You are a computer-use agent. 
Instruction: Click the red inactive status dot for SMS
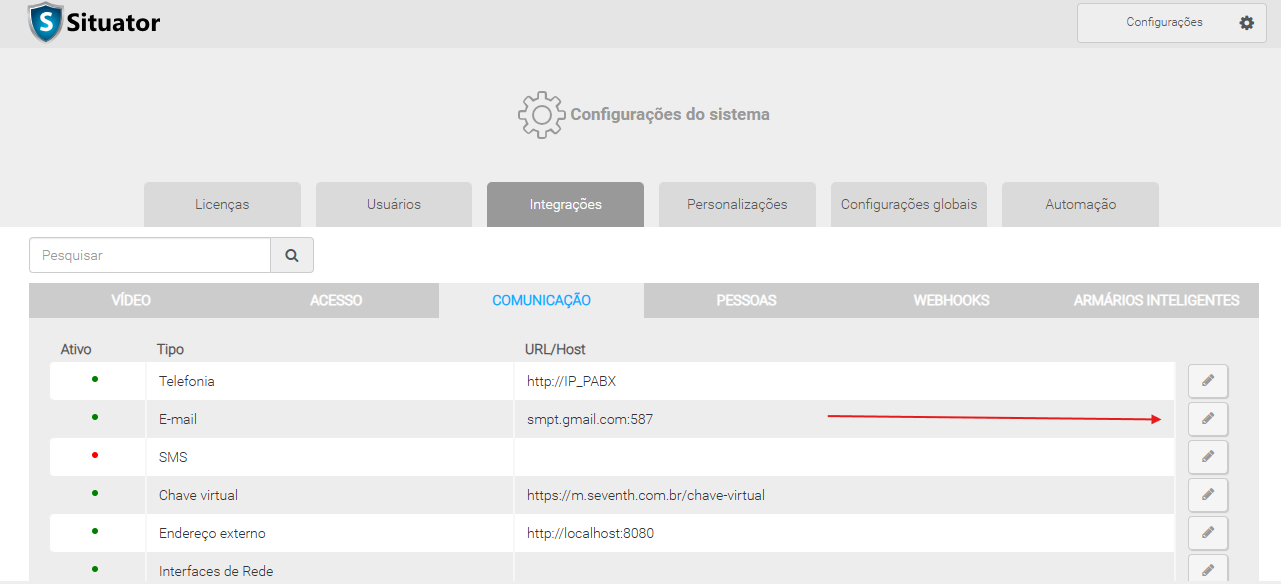tap(95, 455)
